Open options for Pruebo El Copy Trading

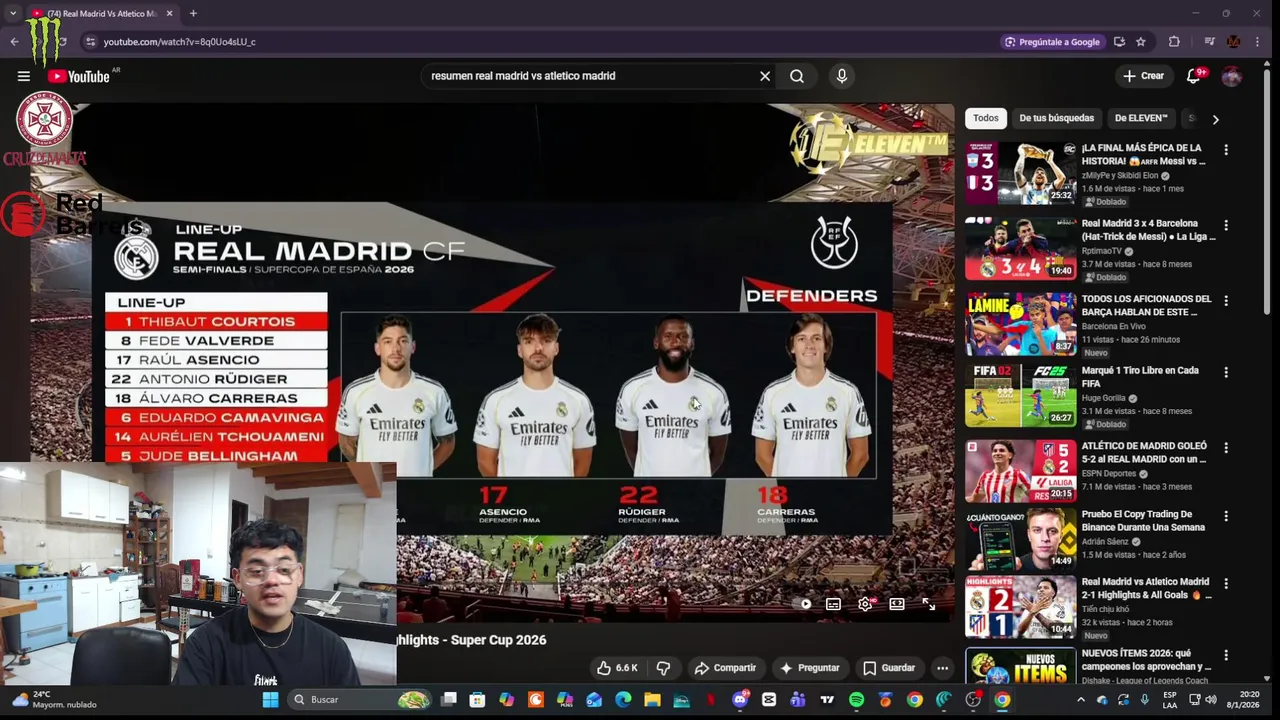coord(1226,517)
